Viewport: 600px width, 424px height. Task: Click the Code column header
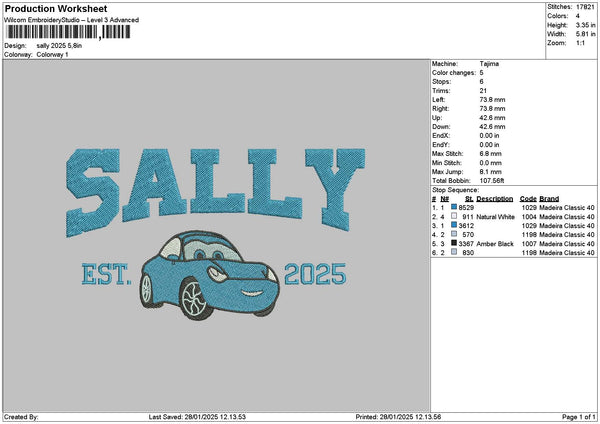528,198
